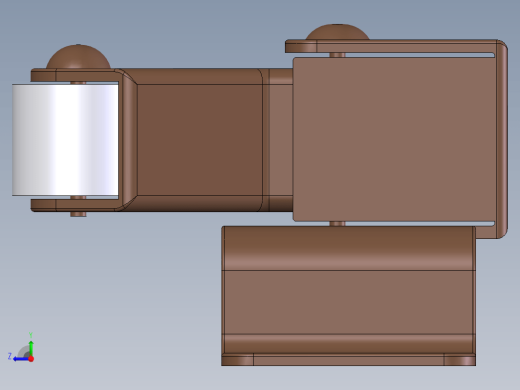Select the domed pin head above the roller

(78, 57)
